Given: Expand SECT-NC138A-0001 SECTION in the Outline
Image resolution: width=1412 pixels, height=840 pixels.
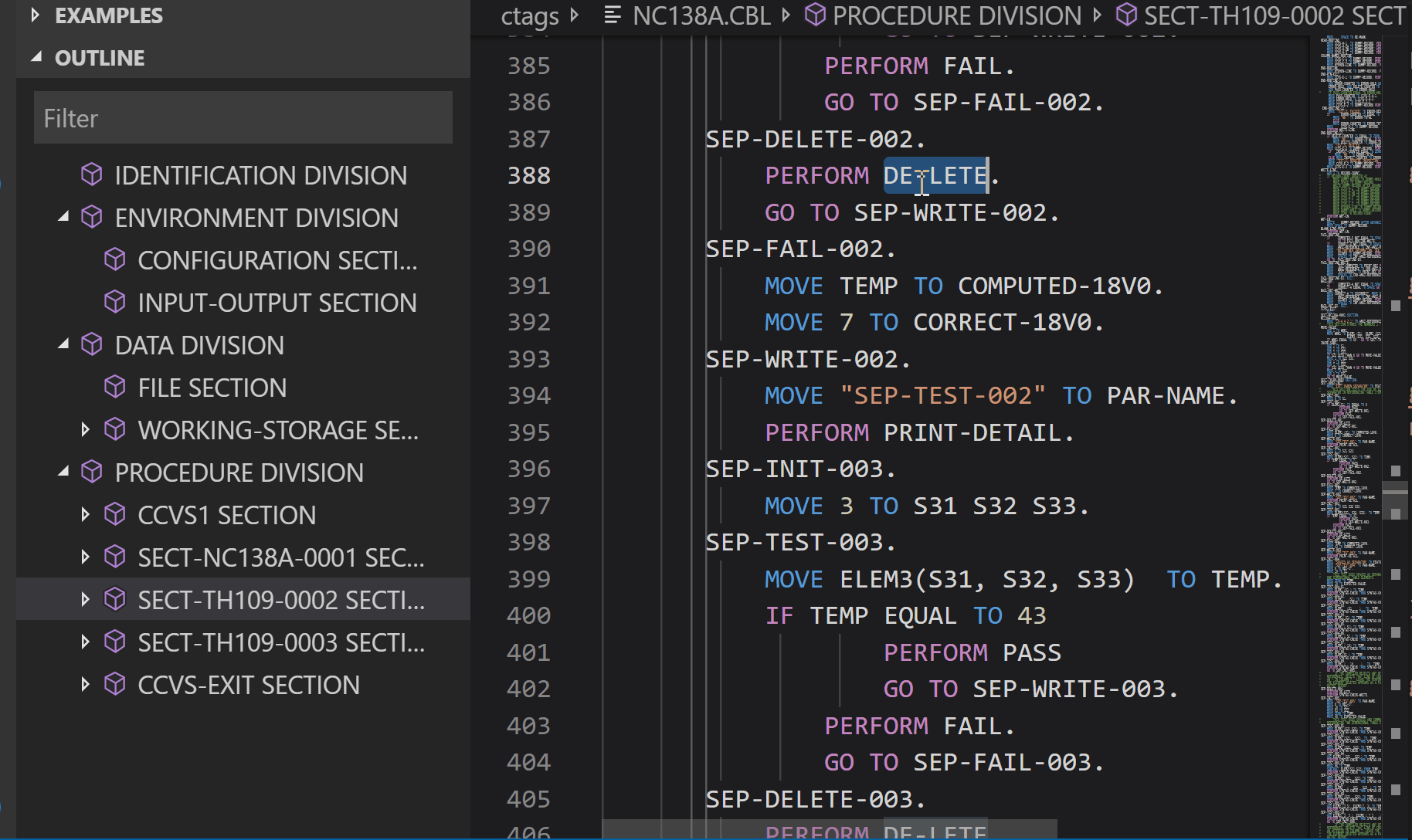Looking at the screenshot, I should coord(85,557).
